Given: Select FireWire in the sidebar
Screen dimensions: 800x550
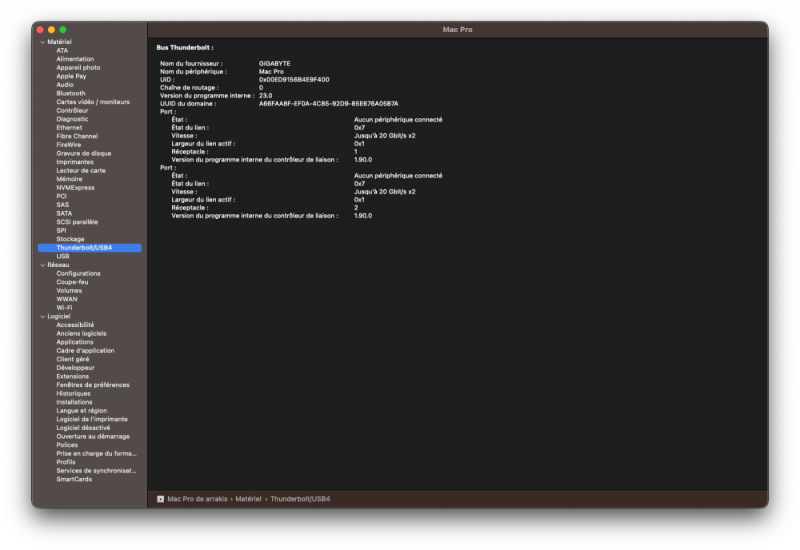Looking at the screenshot, I should (68, 145).
